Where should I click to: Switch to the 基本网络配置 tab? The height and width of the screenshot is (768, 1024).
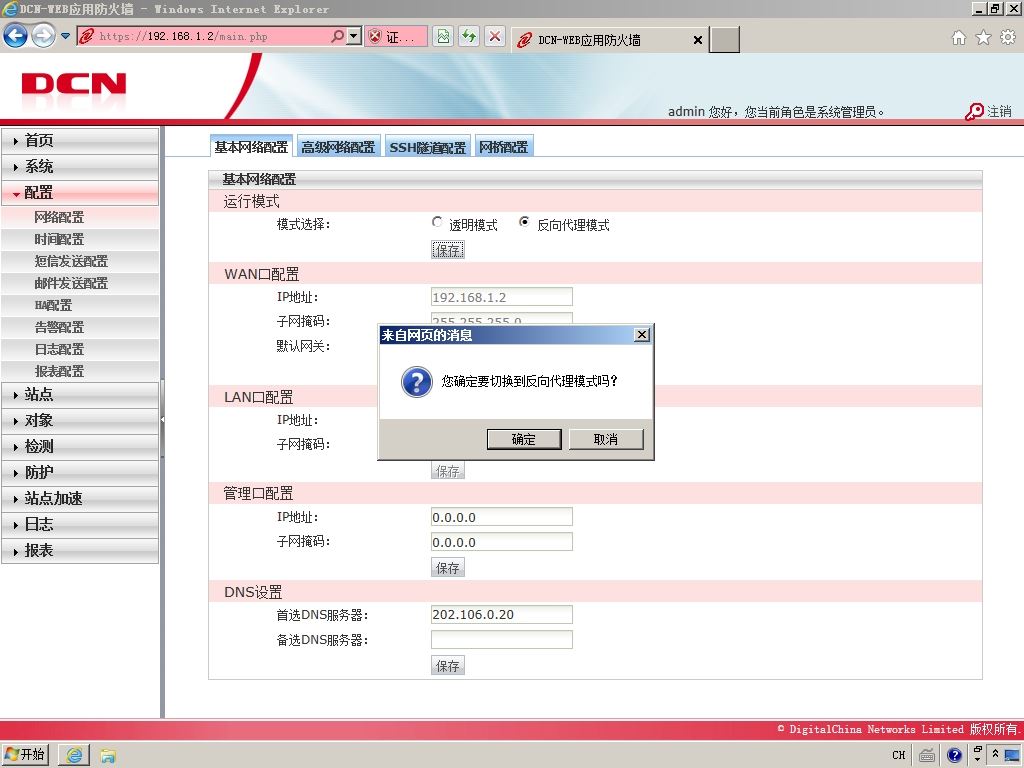(x=251, y=147)
